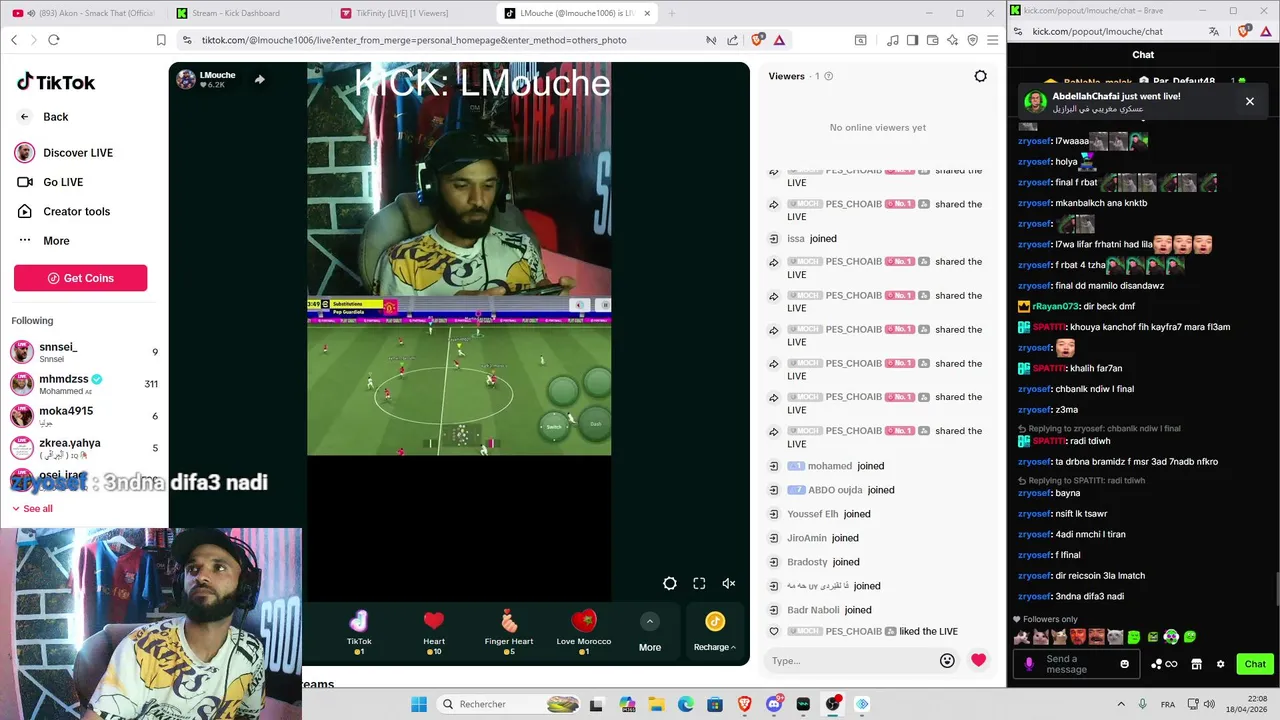Open the Kick chat shop icon
1280x720 pixels.
point(1196,664)
